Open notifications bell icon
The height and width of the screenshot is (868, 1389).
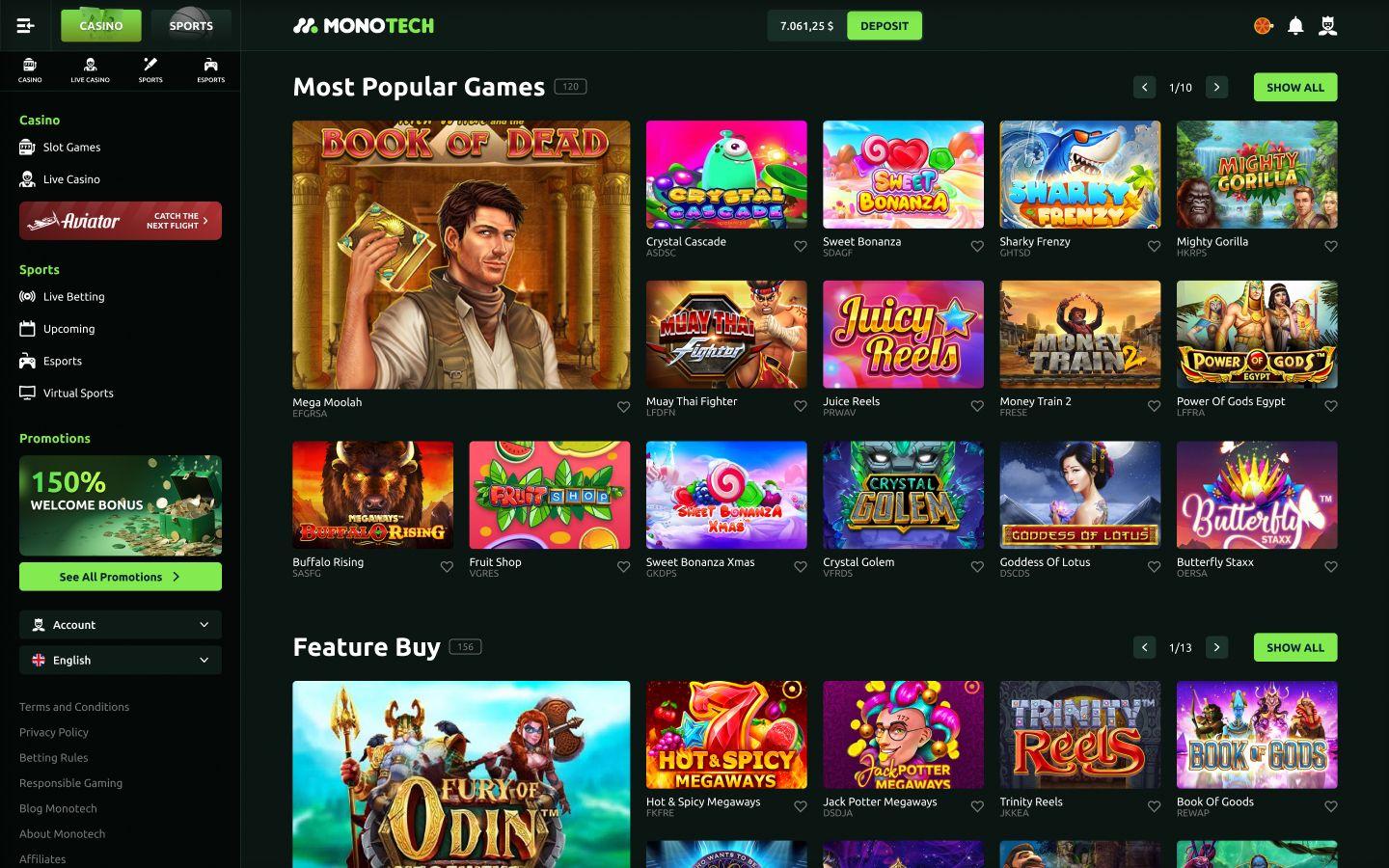[1295, 26]
